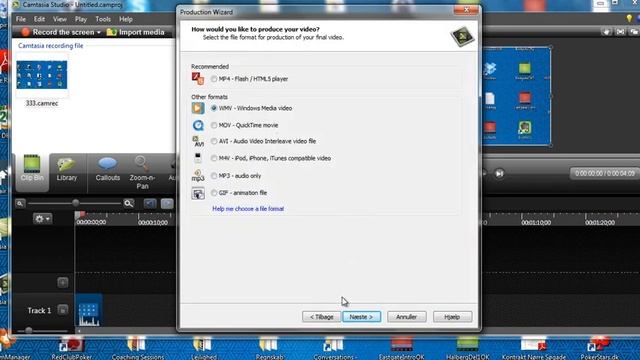Screen dimensions: 640x360
Task: Click the first preview toolbar icon at top right
Action: coord(607,32)
